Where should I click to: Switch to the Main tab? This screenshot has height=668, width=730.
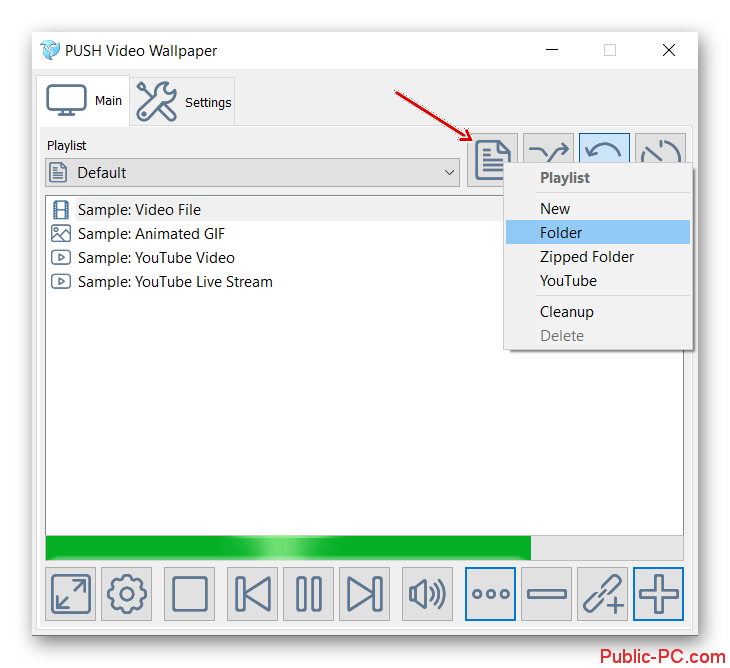point(83,101)
